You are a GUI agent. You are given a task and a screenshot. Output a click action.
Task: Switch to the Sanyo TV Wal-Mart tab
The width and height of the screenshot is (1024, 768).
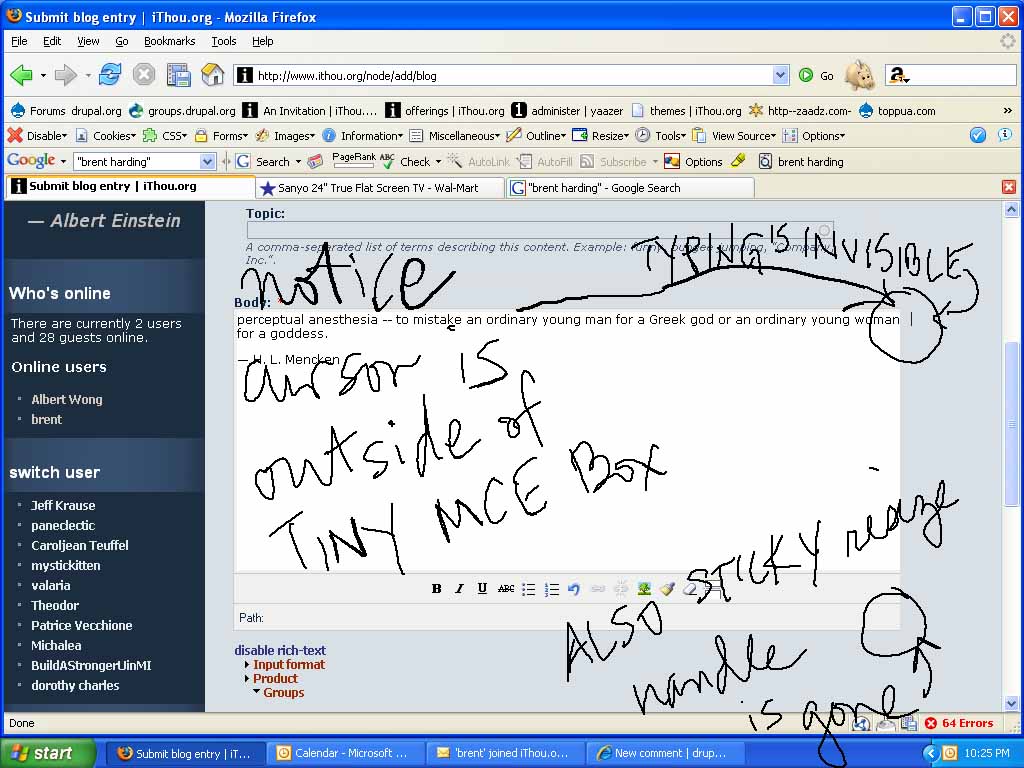pos(380,188)
